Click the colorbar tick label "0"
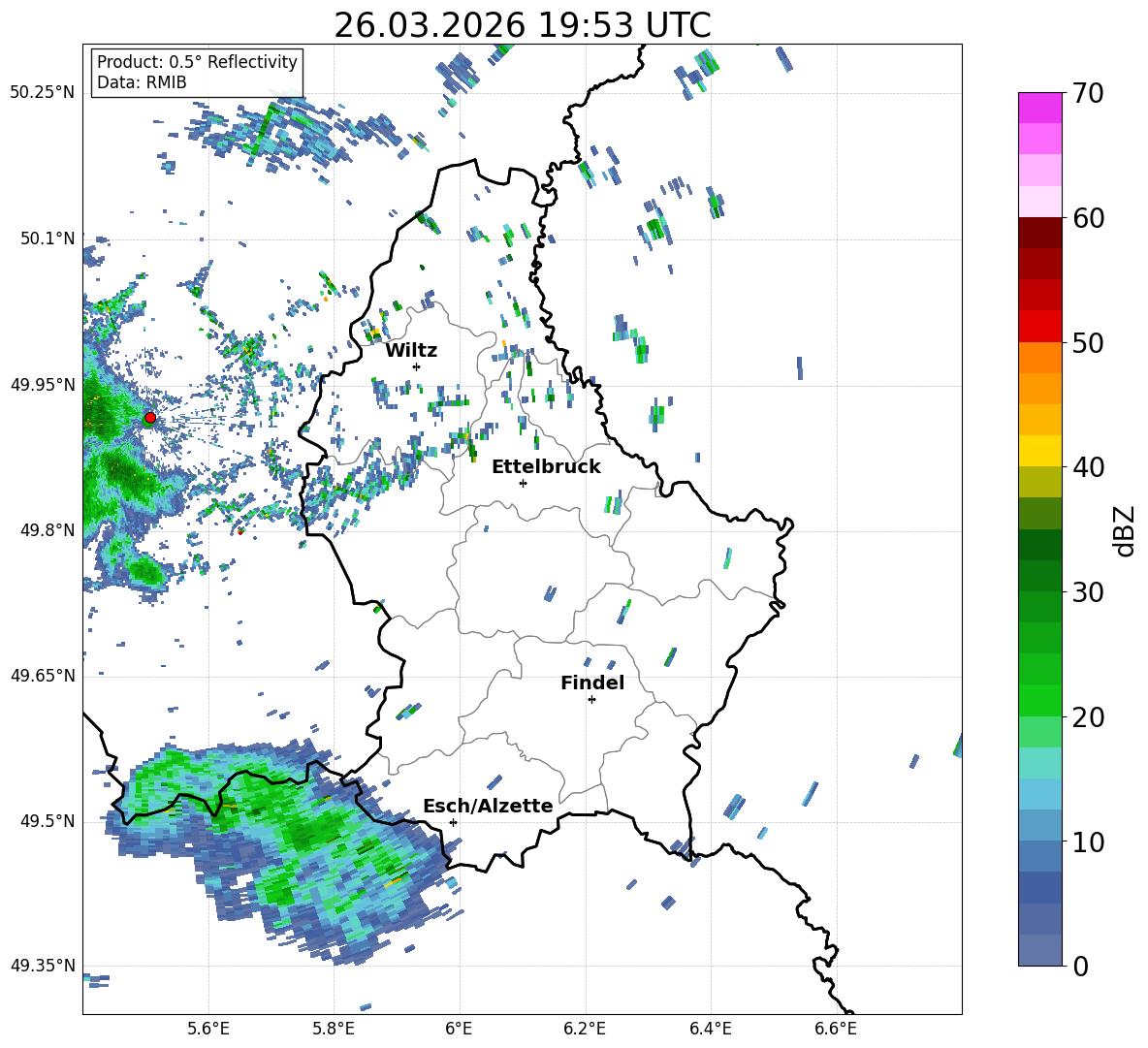The height and width of the screenshot is (1048, 1148). tap(1079, 967)
